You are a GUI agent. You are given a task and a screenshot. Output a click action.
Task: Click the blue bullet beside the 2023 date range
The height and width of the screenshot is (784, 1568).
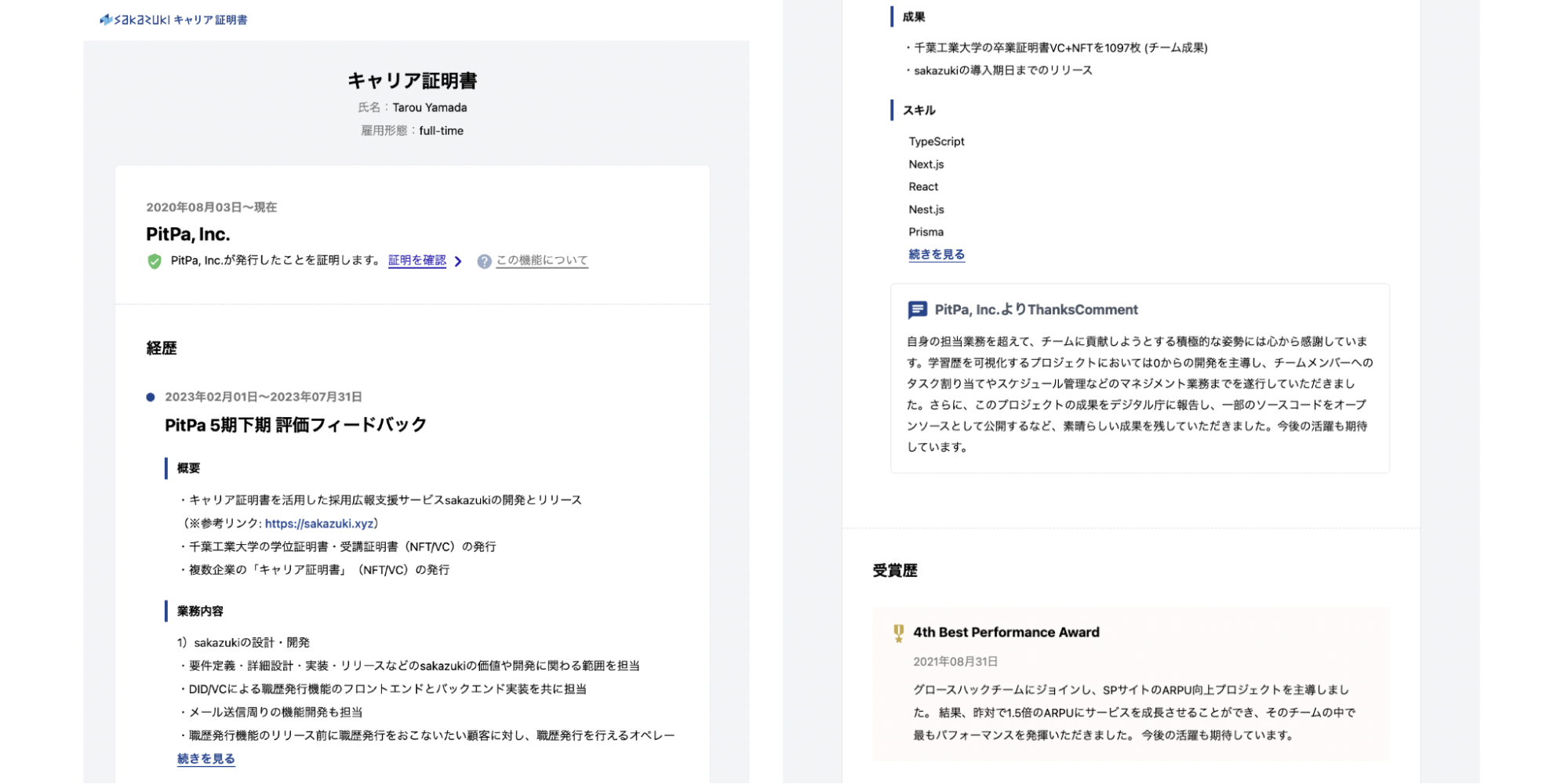(151, 397)
